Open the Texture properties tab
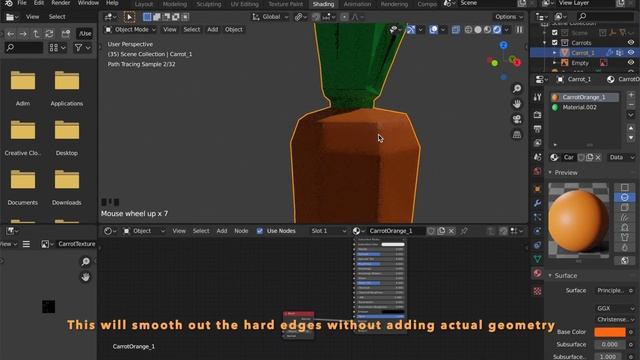Screen dimensions: 640x360 (538, 291)
